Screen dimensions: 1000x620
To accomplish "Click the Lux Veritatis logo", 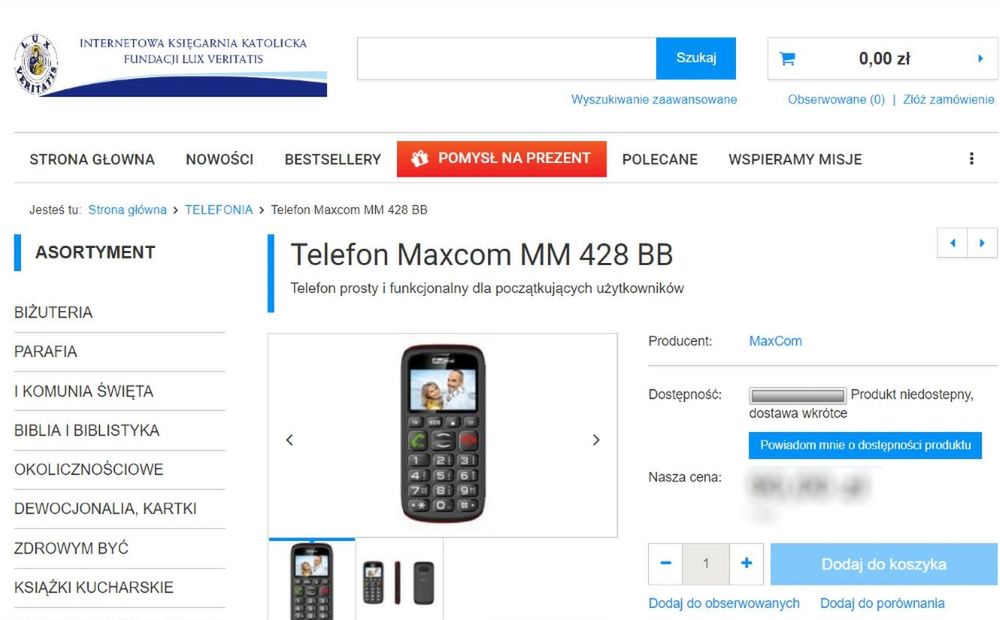I will 170,65.
